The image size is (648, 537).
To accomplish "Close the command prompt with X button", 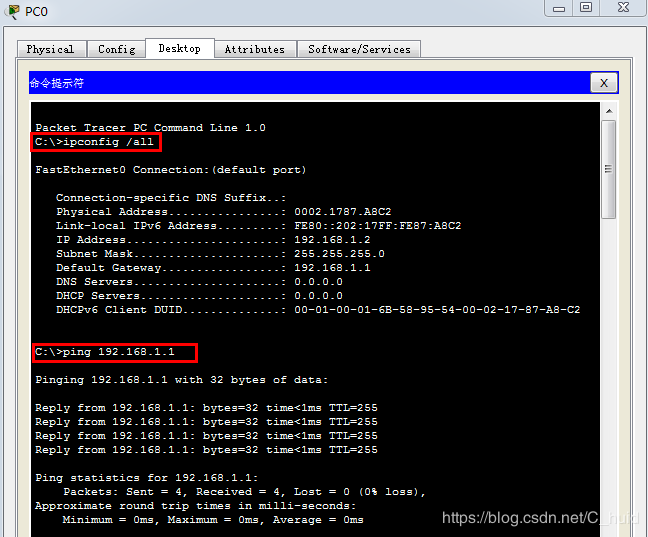I will [604, 83].
